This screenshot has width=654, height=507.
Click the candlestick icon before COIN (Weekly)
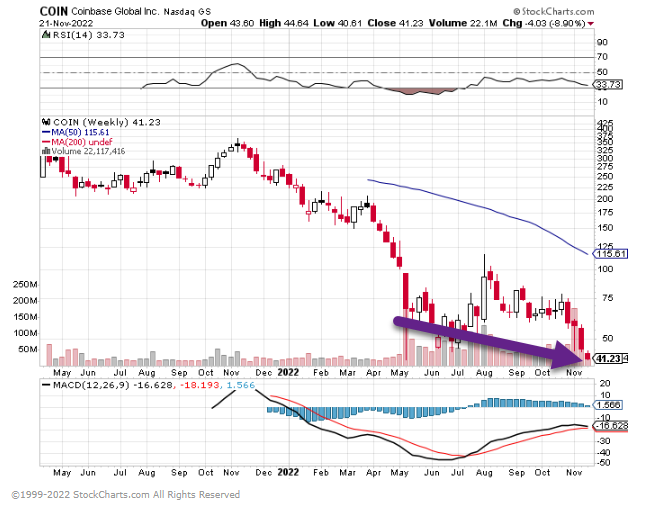[46, 122]
